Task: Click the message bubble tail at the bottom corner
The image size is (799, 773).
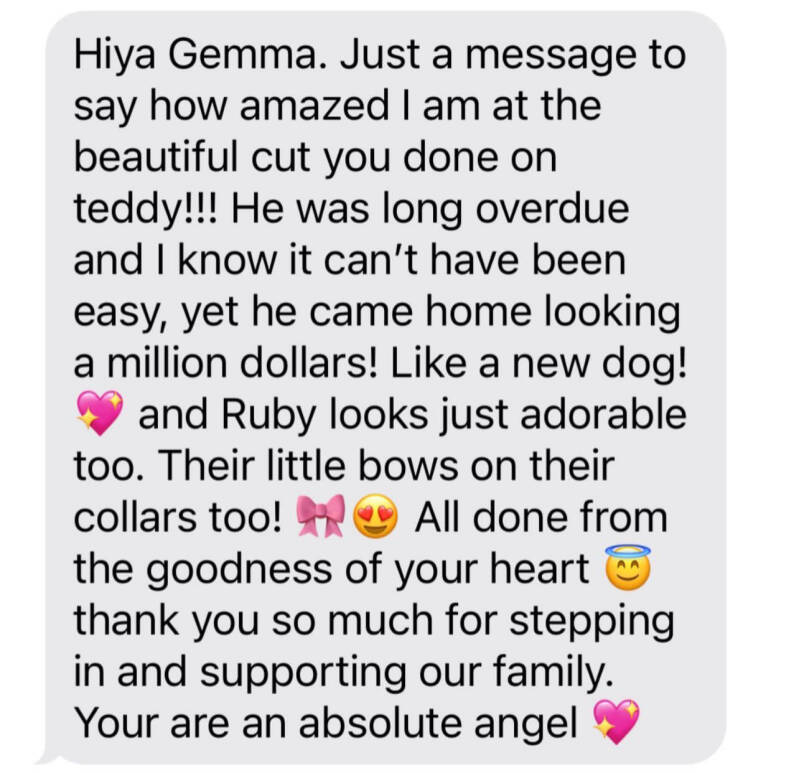Action: [x=48, y=758]
